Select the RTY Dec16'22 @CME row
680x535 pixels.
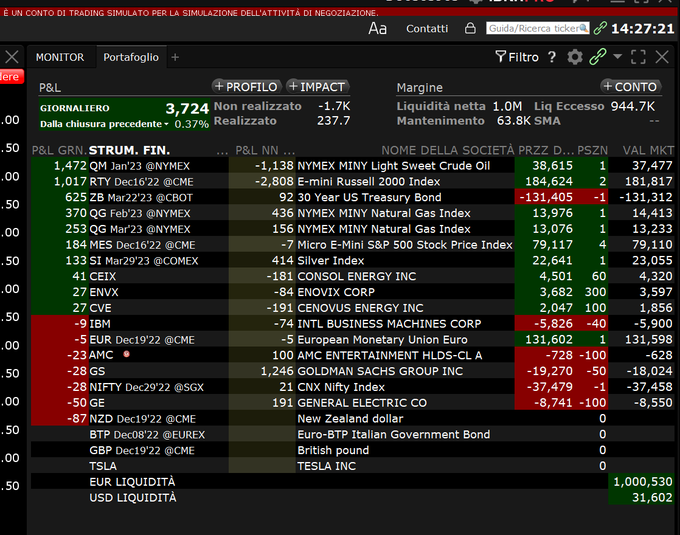pos(353,181)
